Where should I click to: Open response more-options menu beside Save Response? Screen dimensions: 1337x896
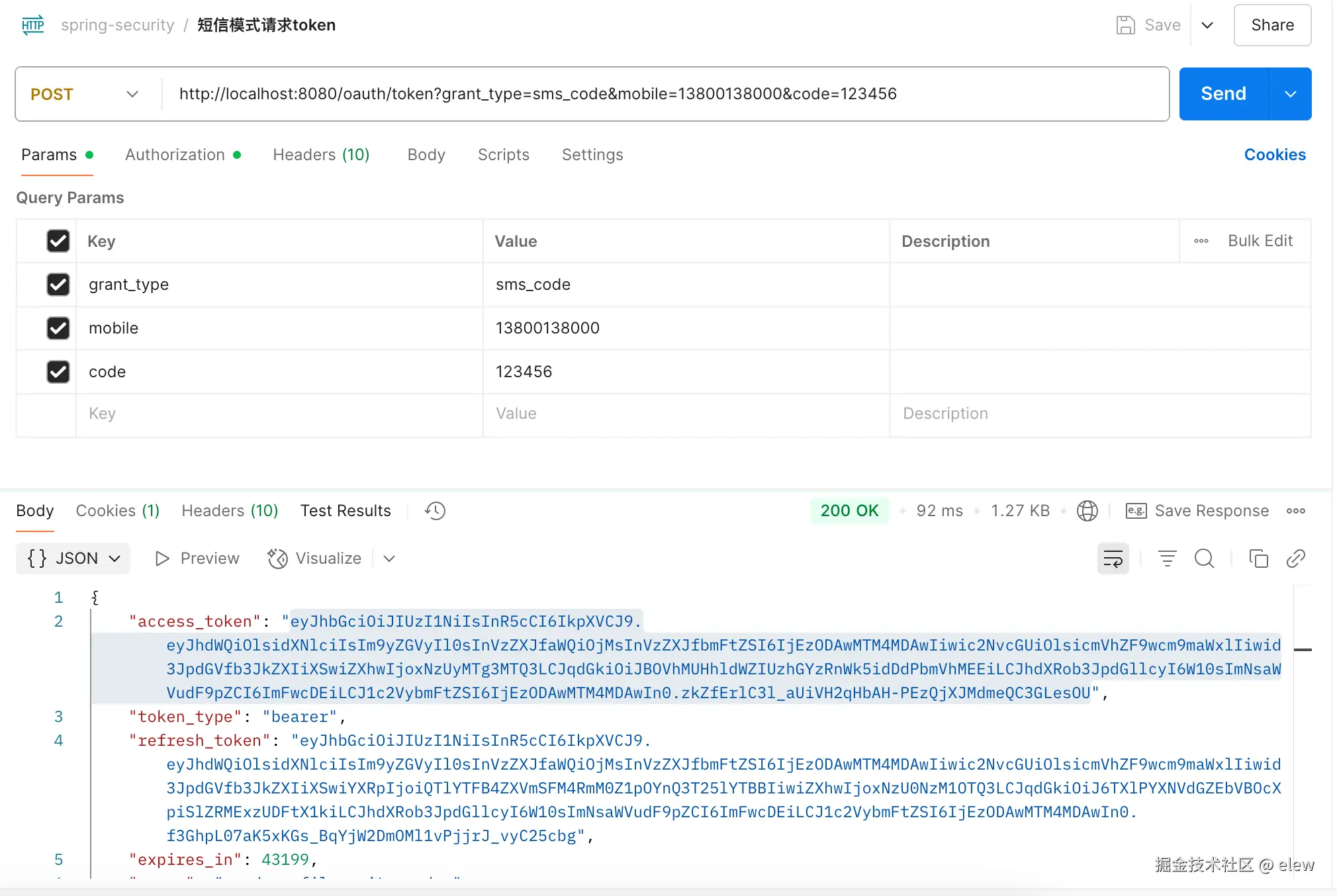click(x=1295, y=511)
